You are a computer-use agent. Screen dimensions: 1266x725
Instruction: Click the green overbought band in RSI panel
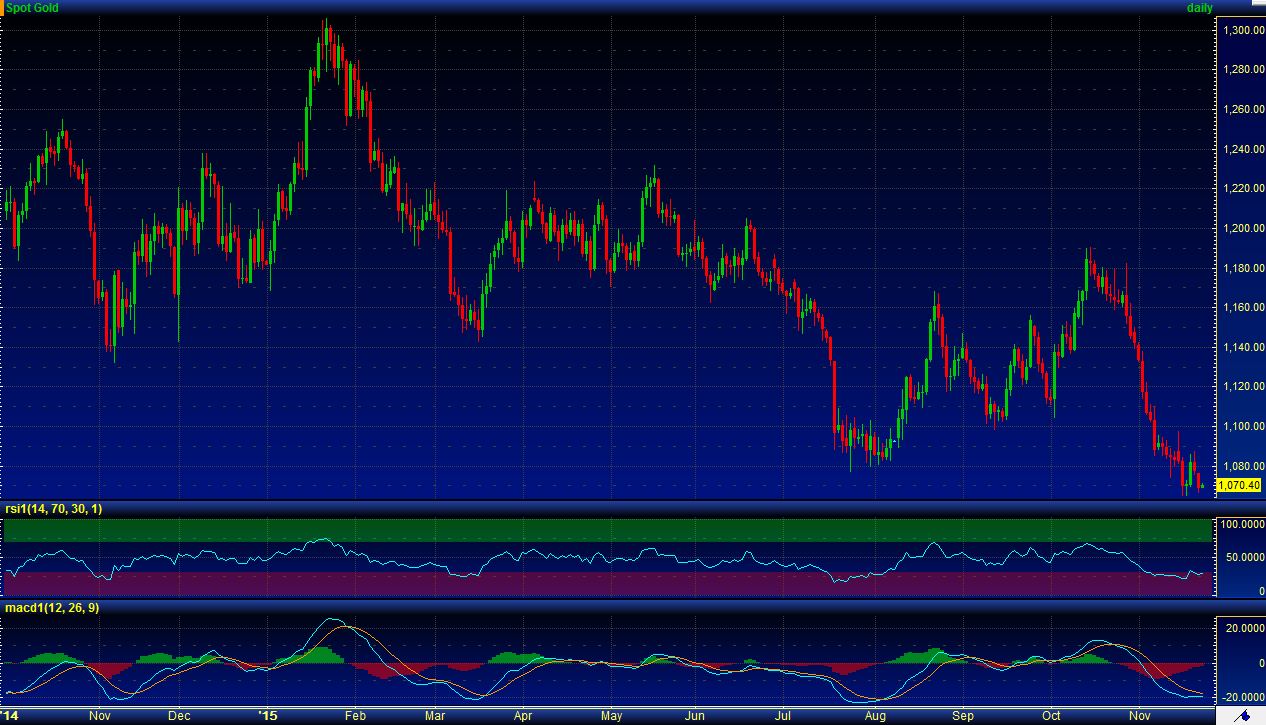(600, 529)
